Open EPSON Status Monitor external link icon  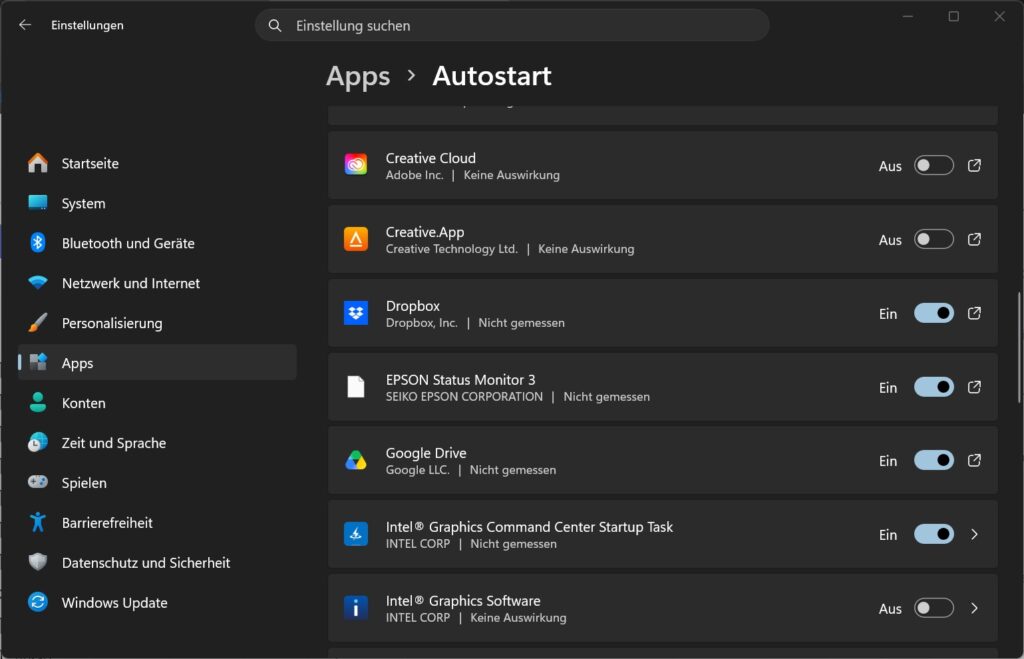974,387
